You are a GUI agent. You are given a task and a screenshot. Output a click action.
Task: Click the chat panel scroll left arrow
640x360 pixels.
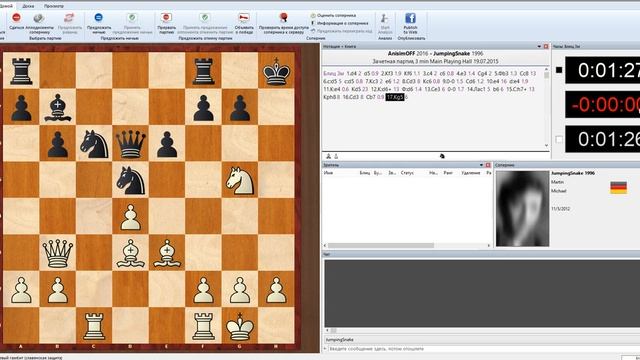point(327,330)
